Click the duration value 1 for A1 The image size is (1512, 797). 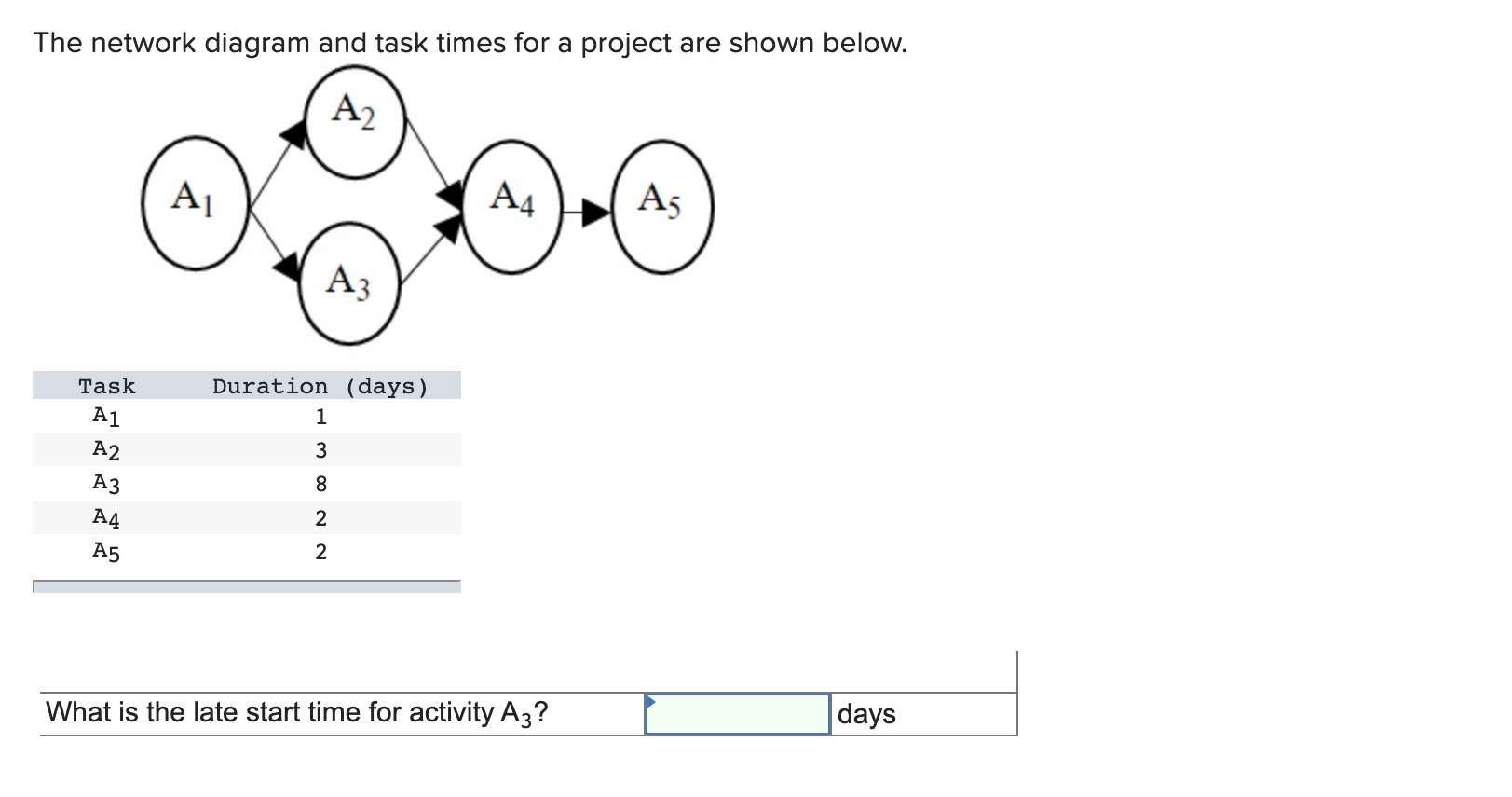[x=320, y=416]
